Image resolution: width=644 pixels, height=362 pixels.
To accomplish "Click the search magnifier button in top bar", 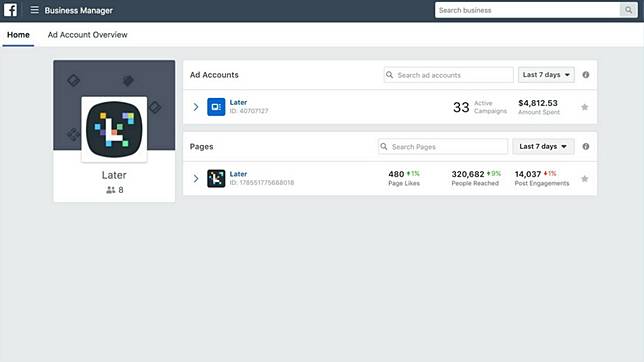I will click(x=628, y=10).
